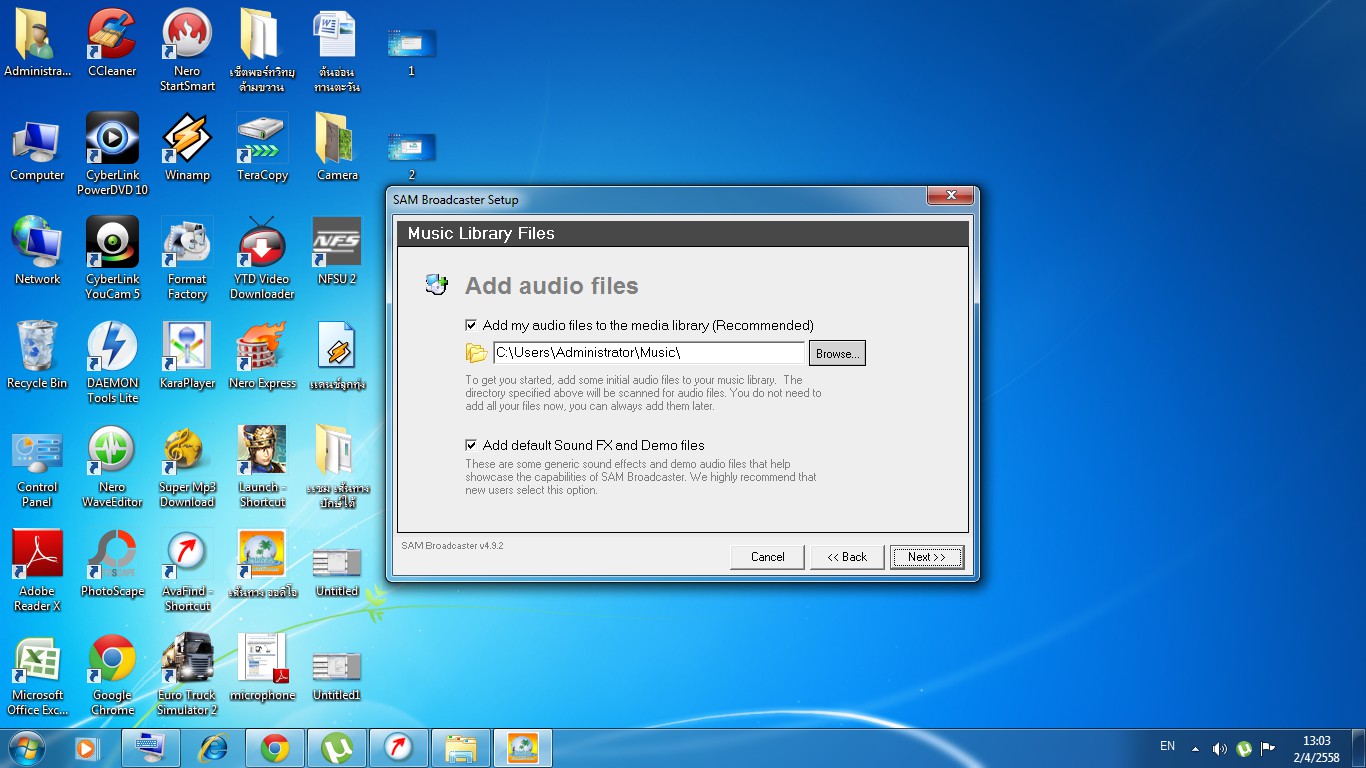1366x768 pixels.
Task: Launch the Euro Truck Simulator 2 shortcut
Action: (x=187, y=675)
